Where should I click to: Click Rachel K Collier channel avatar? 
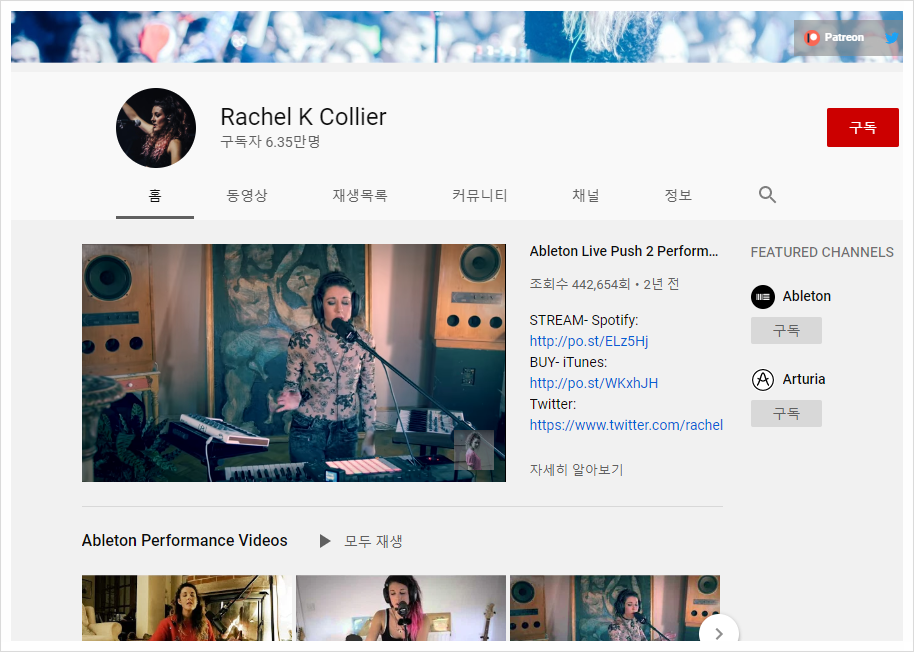coord(156,128)
